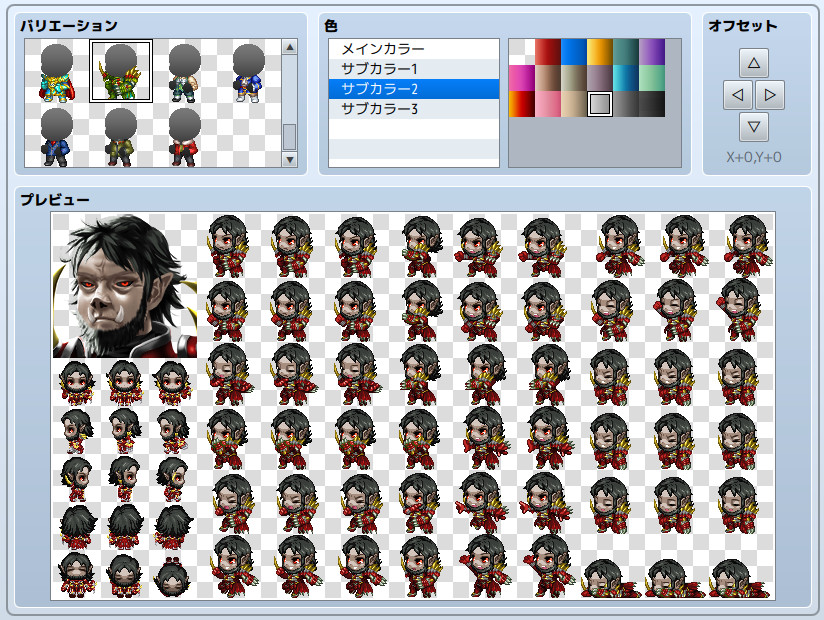The height and width of the screenshot is (620, 824).
Task: Click the large face portrait in preview
Action: click(125, 286)
